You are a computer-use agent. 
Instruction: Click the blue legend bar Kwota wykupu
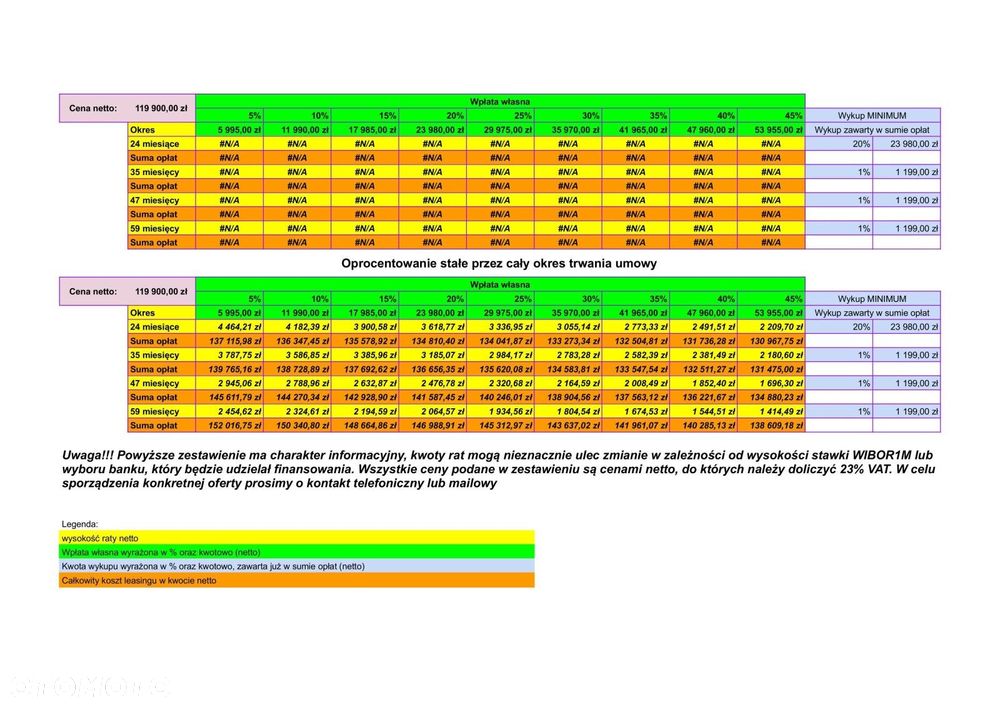297,566
